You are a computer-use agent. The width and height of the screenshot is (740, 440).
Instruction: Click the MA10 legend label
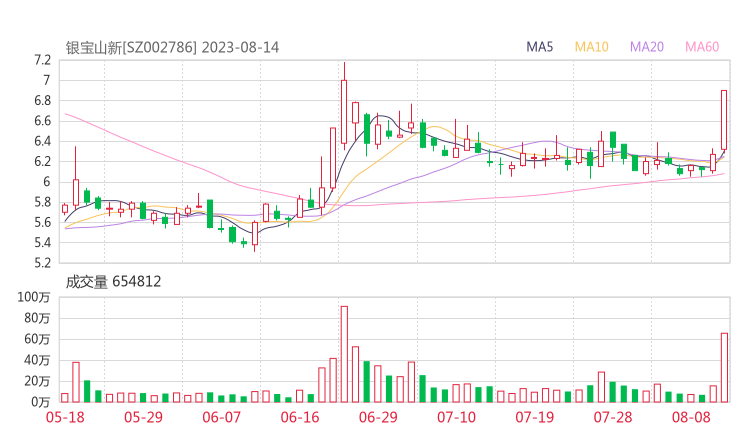point(591,47)
